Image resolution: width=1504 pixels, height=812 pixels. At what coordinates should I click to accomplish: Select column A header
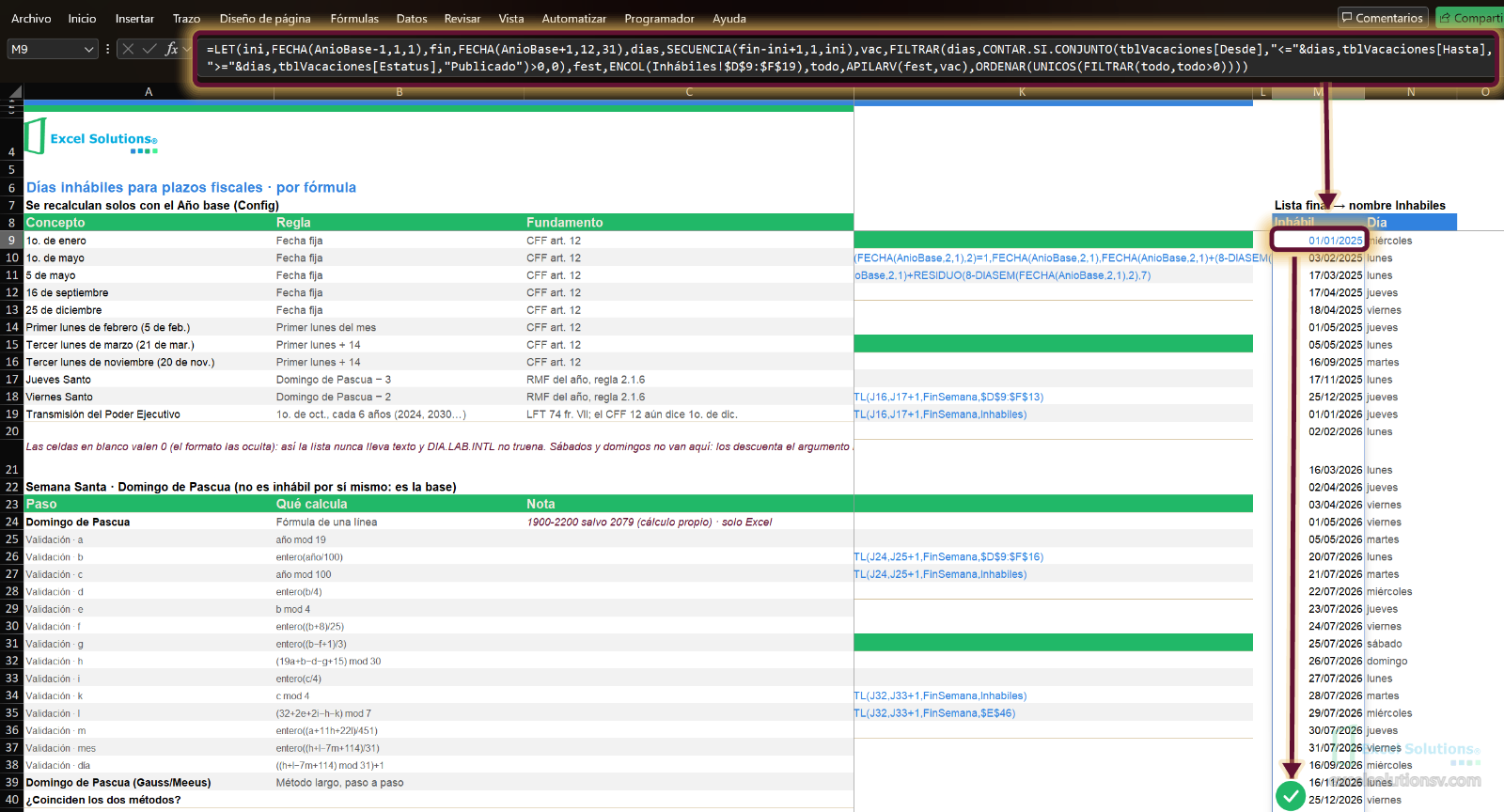149,92
